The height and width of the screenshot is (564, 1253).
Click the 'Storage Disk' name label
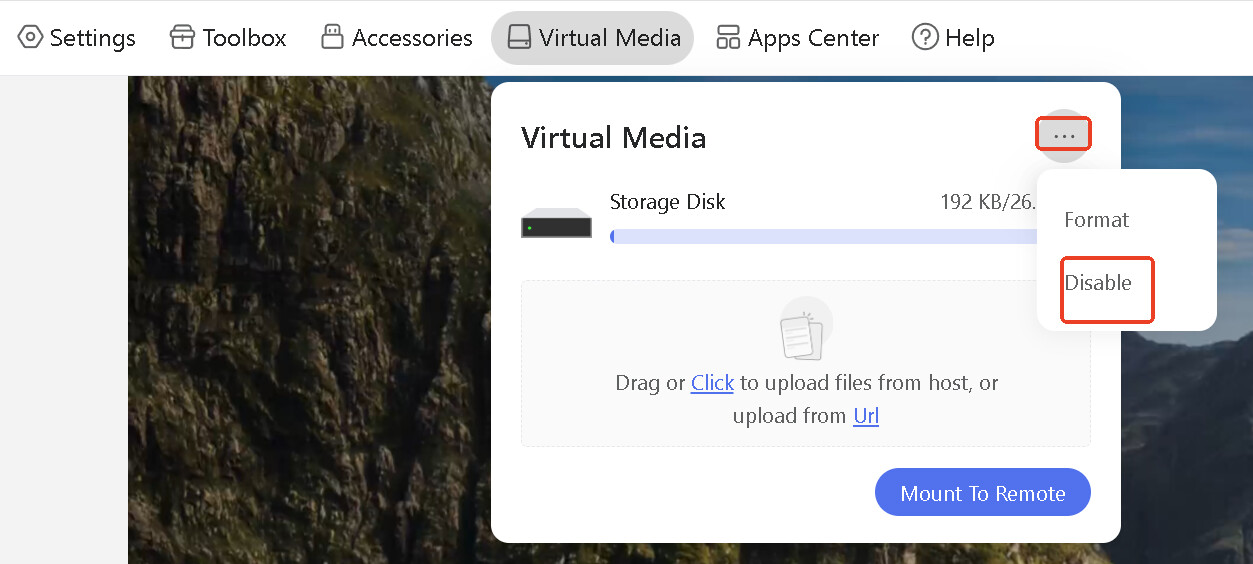(x=667, y=202)
